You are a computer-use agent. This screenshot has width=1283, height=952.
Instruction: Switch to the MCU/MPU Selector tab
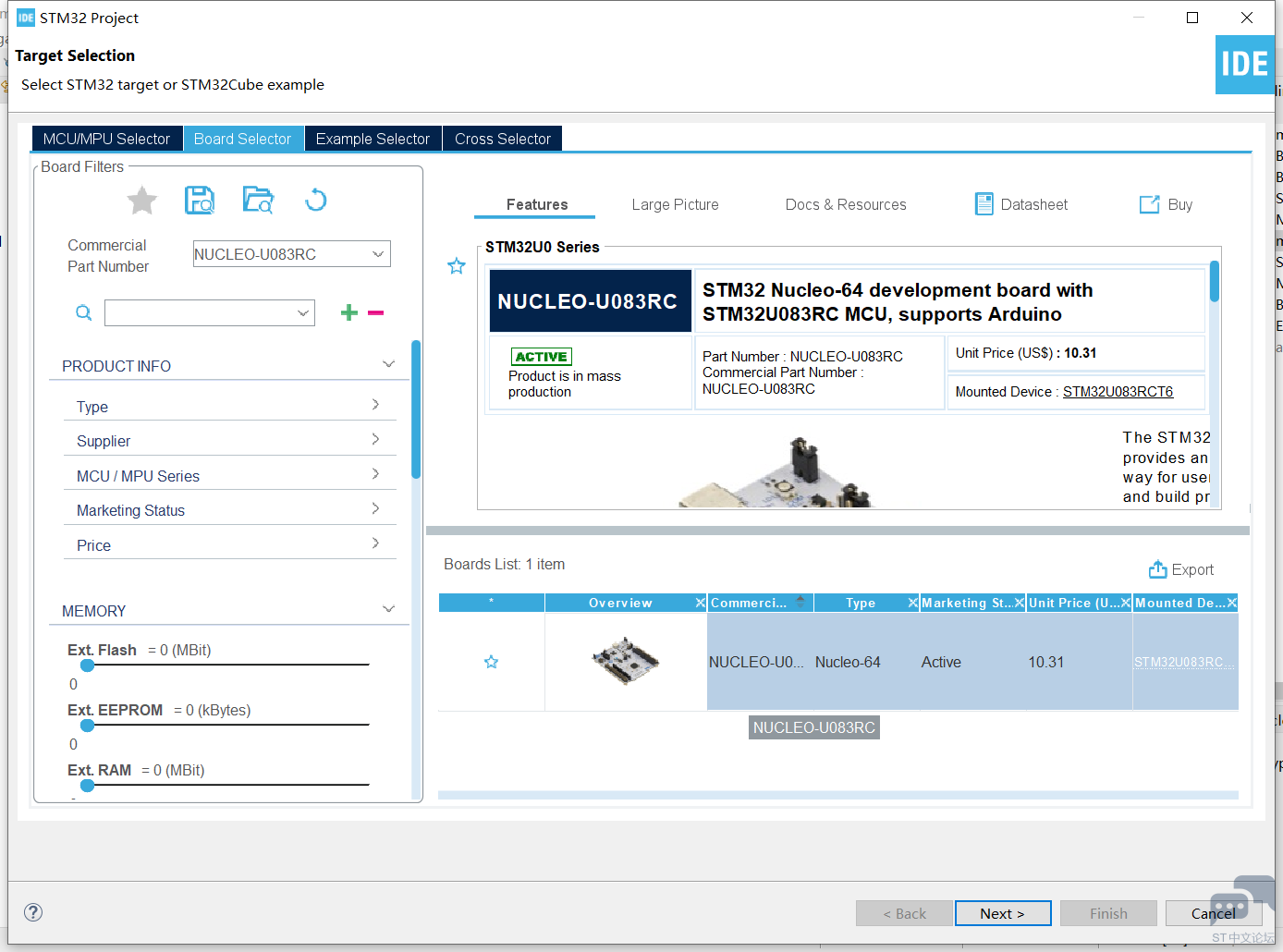[107, 139]
